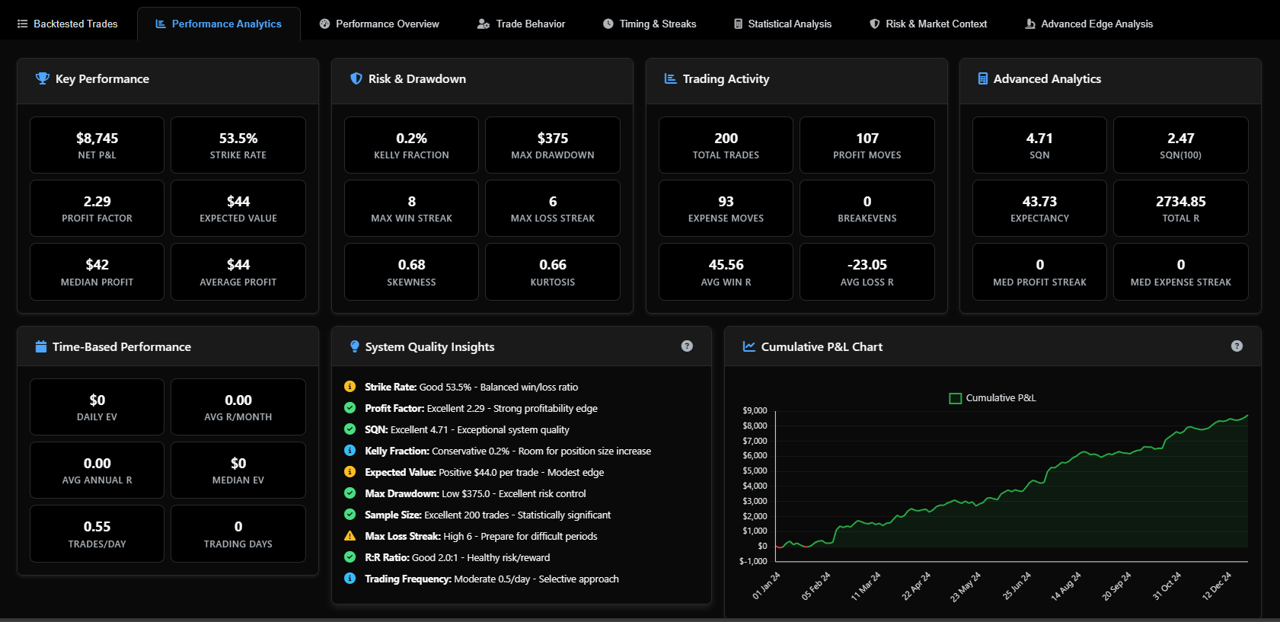Click the line chart icon beside Cumulative P&L
The width and height of the screenshot is (1280, 622).
749,347
